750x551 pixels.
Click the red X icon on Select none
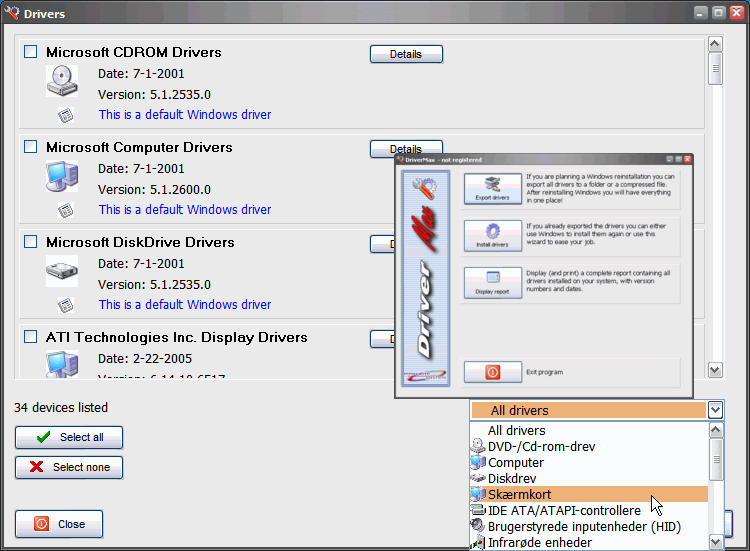click(36, 467)
